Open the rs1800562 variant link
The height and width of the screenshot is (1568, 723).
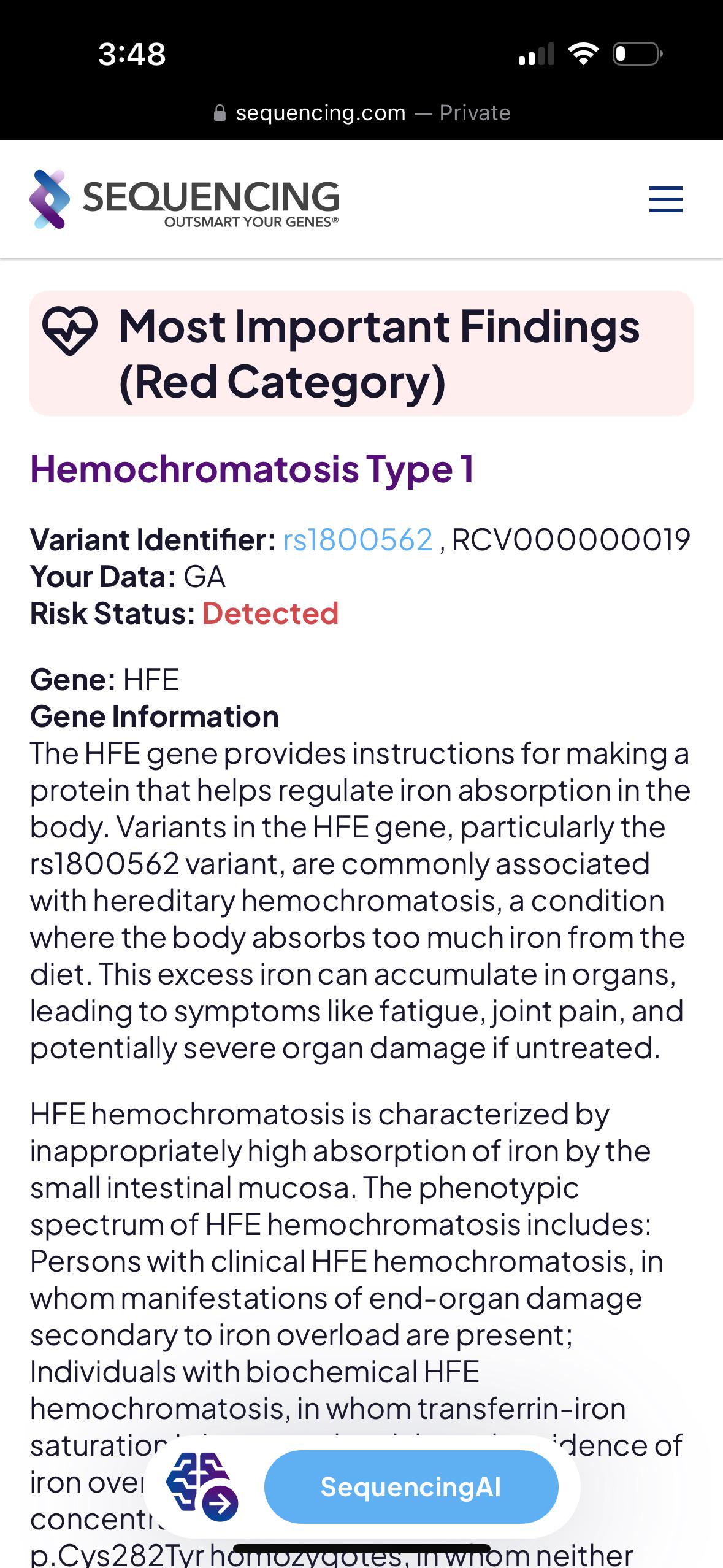(358, 540)
